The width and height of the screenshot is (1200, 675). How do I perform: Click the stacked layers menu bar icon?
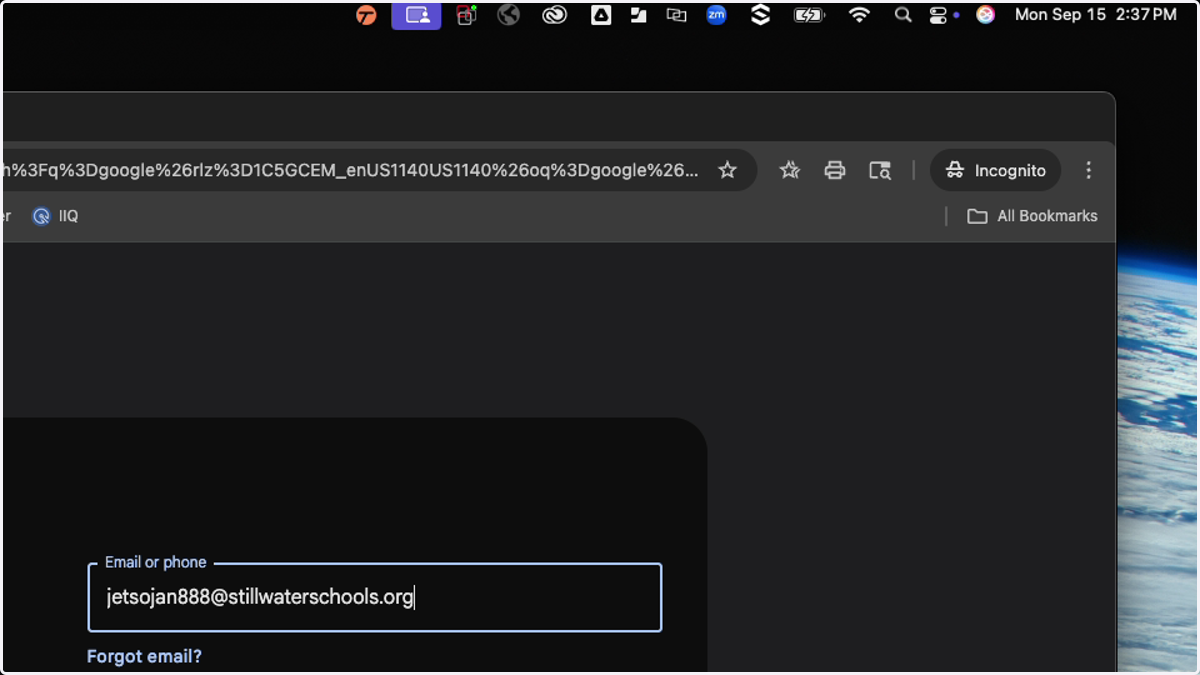point(761,15)
